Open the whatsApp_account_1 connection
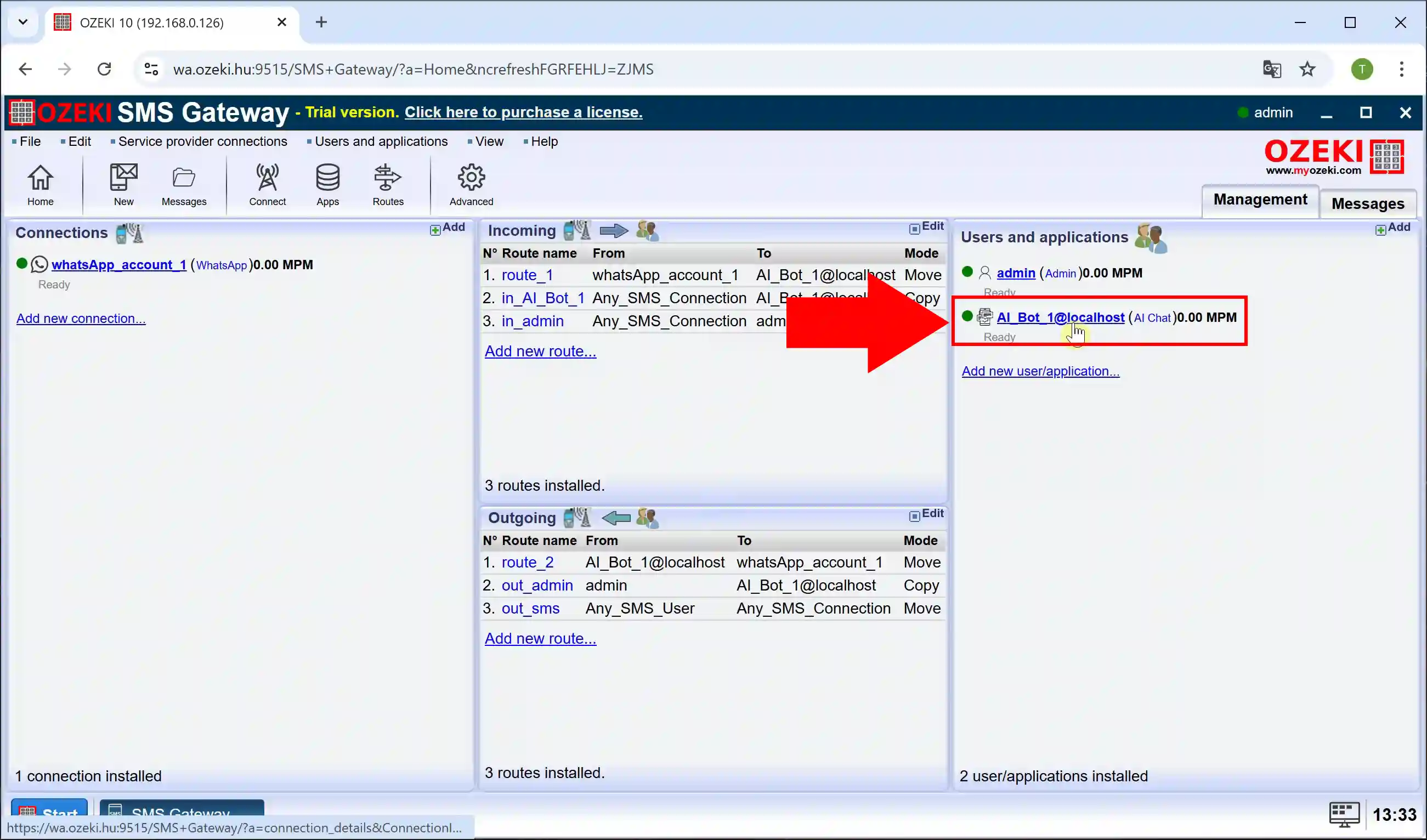 [x=119, y=265]
